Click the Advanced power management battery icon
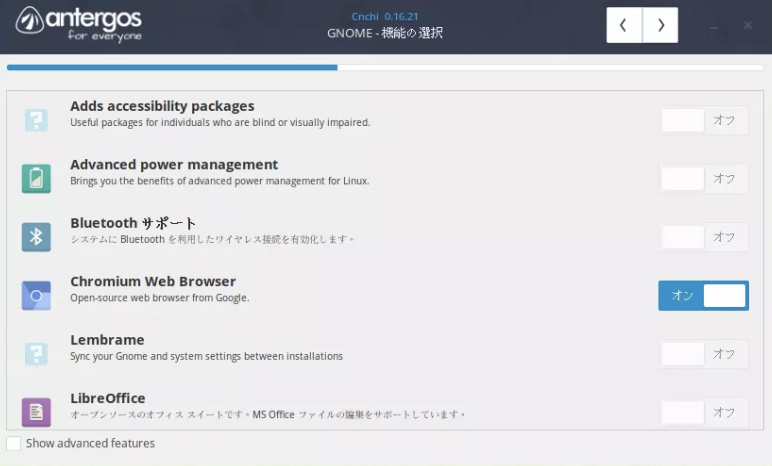 tap(36, 178)
